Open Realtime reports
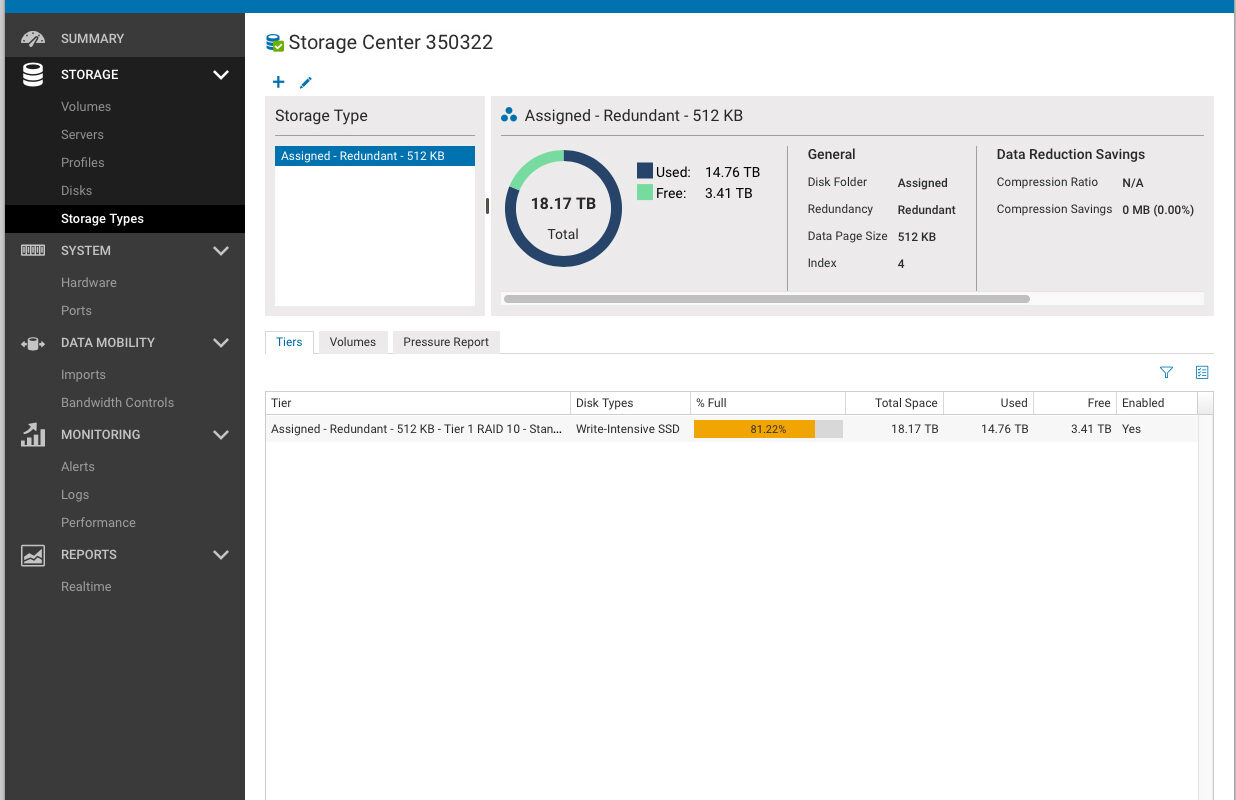The image size is (1236, 800). 86,587
